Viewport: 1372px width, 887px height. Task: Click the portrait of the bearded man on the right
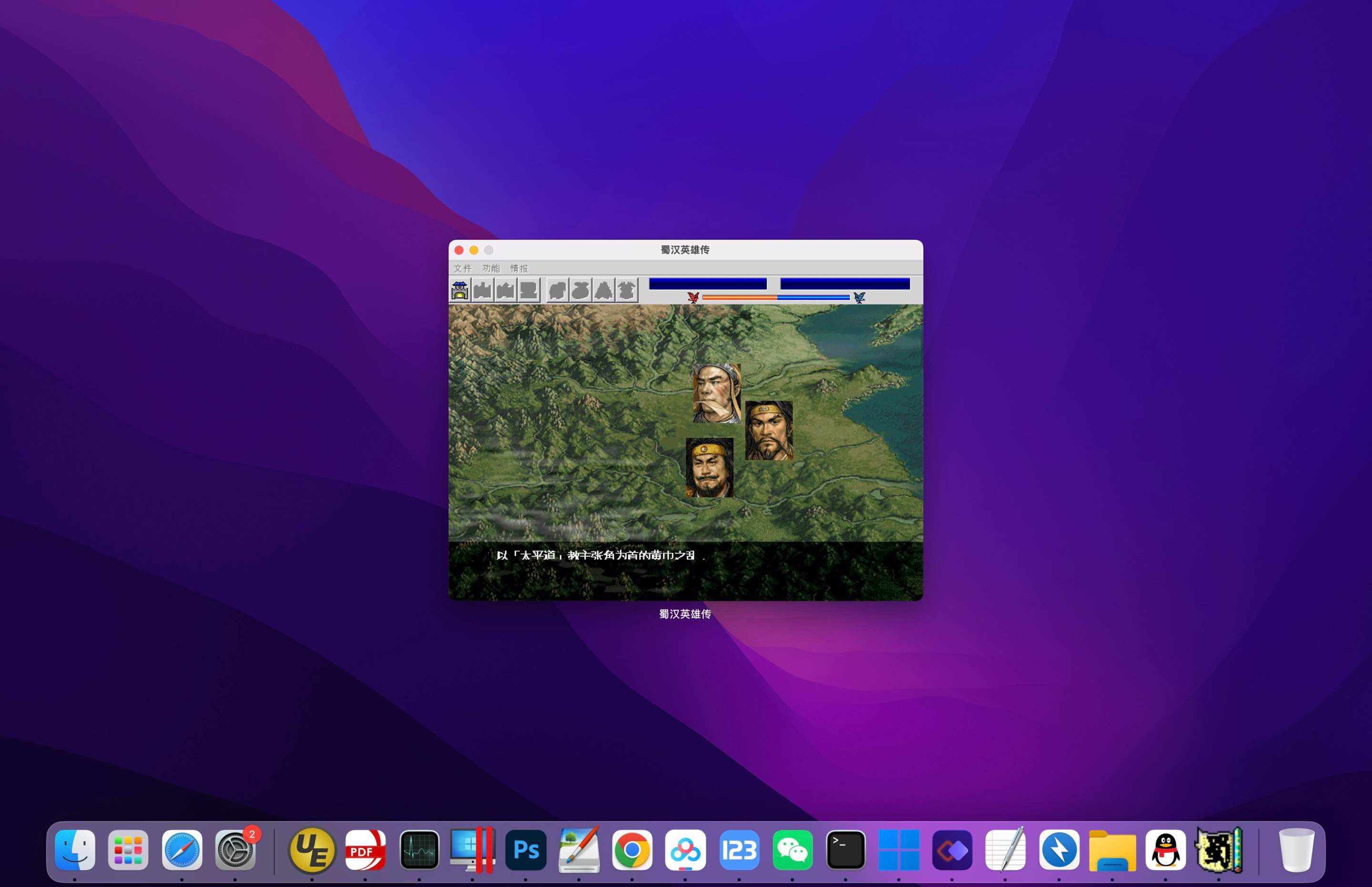point(769,431)
